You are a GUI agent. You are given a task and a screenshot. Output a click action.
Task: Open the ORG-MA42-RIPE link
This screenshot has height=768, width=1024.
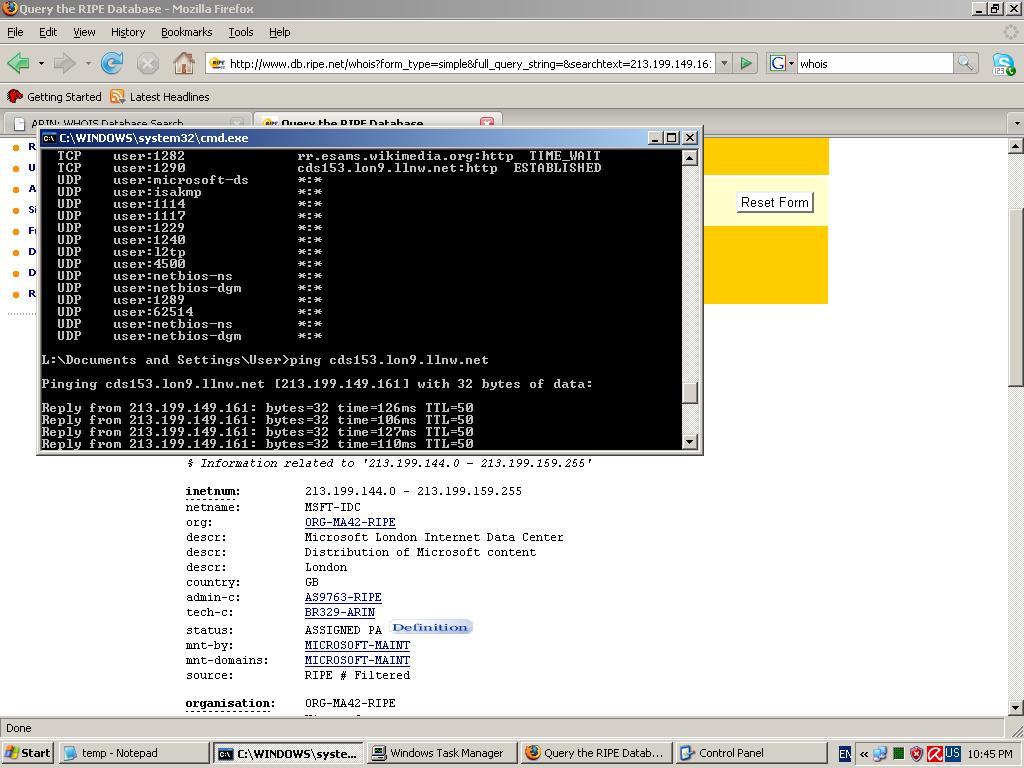[350, 522]
